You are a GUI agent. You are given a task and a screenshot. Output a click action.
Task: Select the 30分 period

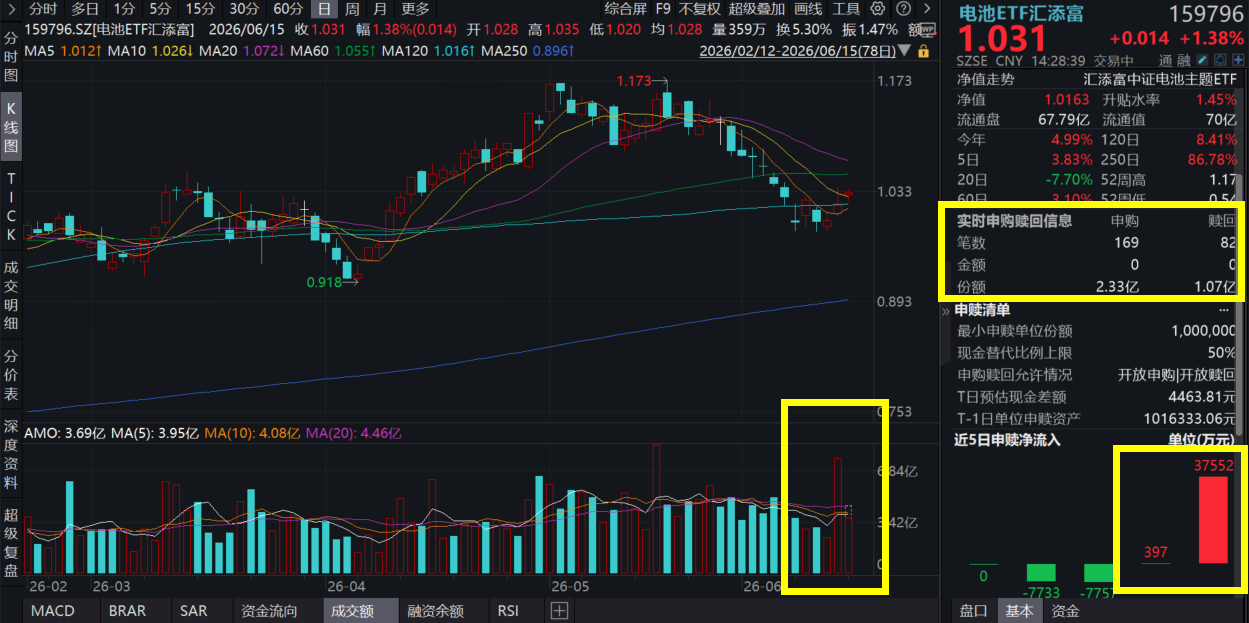click(244, 8)
